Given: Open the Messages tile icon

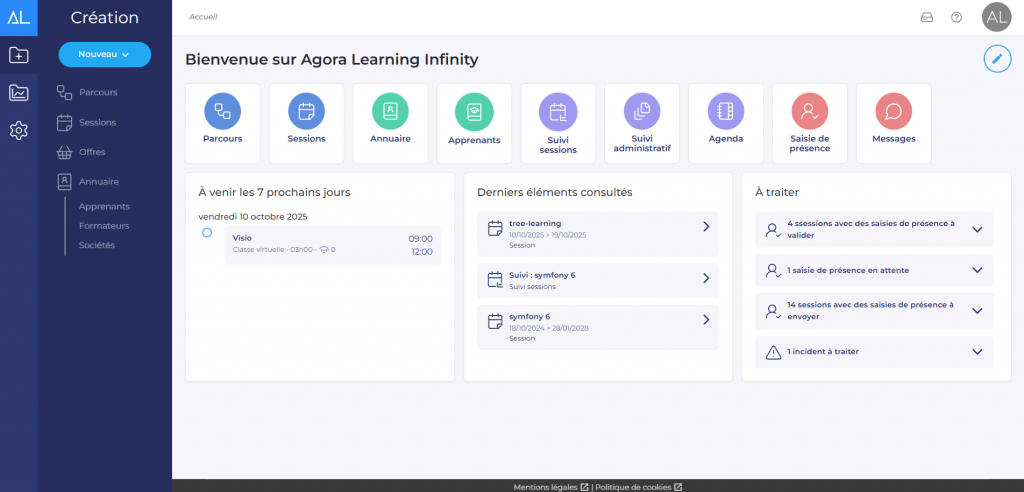Looking at the screenshot, I should (x=894, y=110).
